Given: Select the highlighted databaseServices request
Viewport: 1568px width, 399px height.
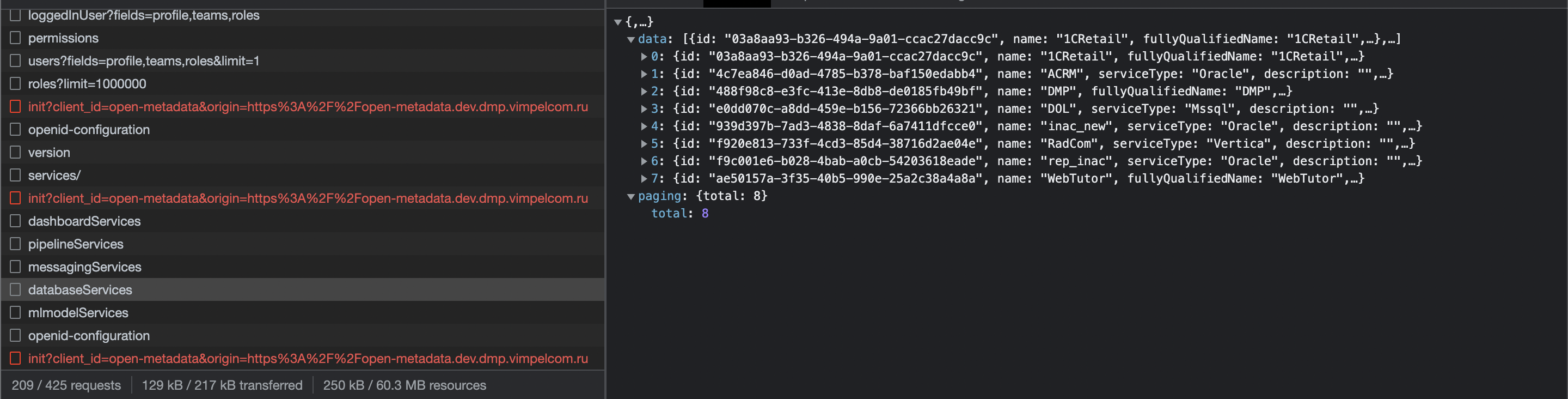Looking at the screenshot, I should tap(303, 290).
